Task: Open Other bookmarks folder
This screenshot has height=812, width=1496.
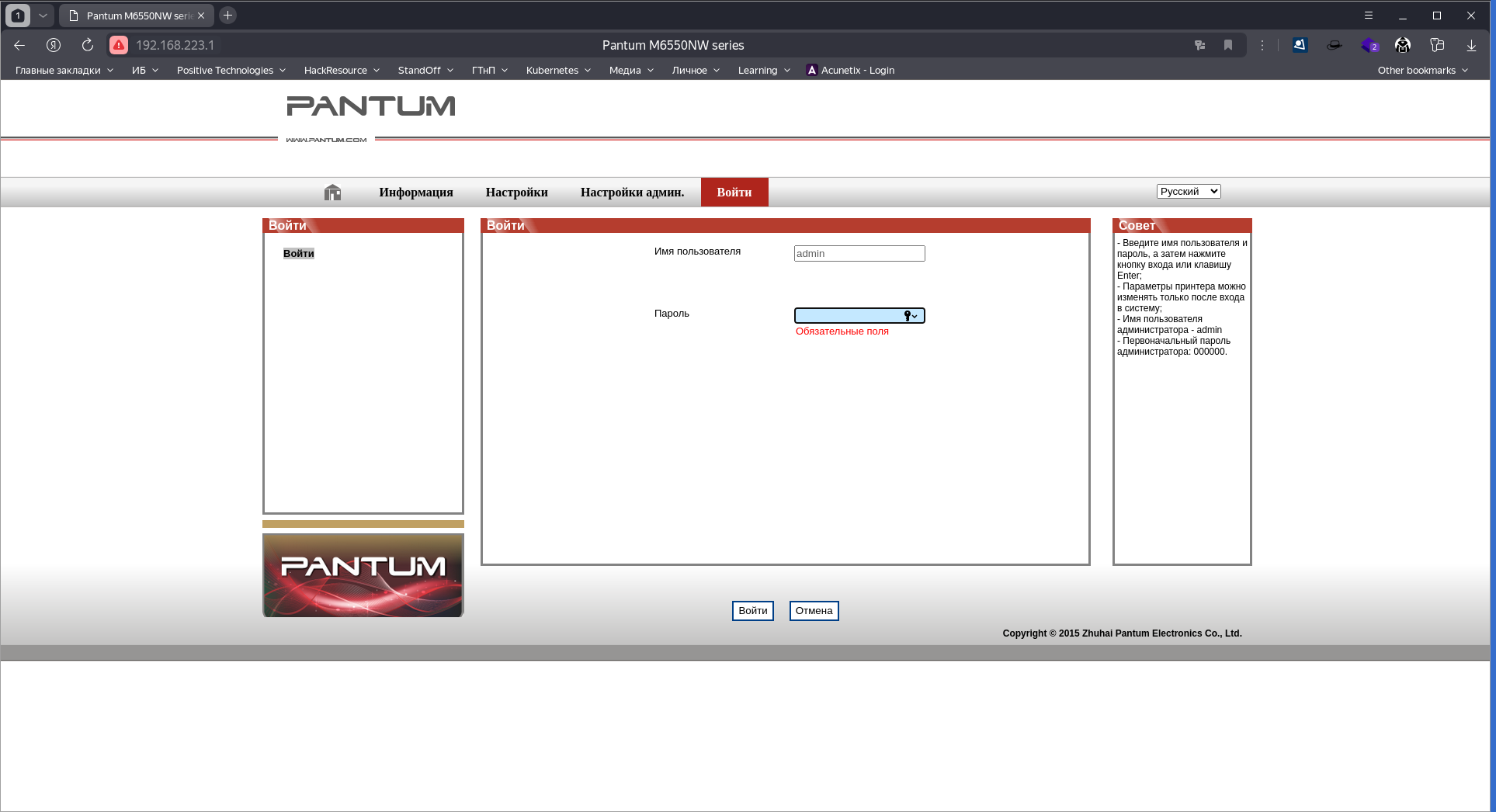Action: click(1423, 70)
